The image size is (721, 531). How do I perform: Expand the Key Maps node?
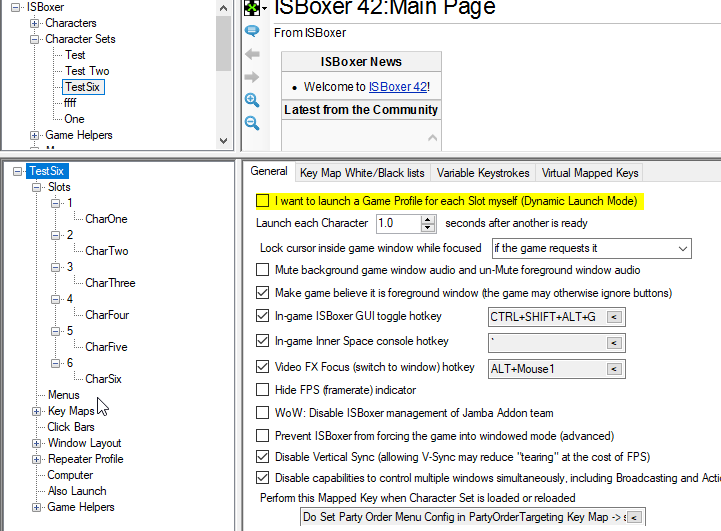click(x=37, y=411)
